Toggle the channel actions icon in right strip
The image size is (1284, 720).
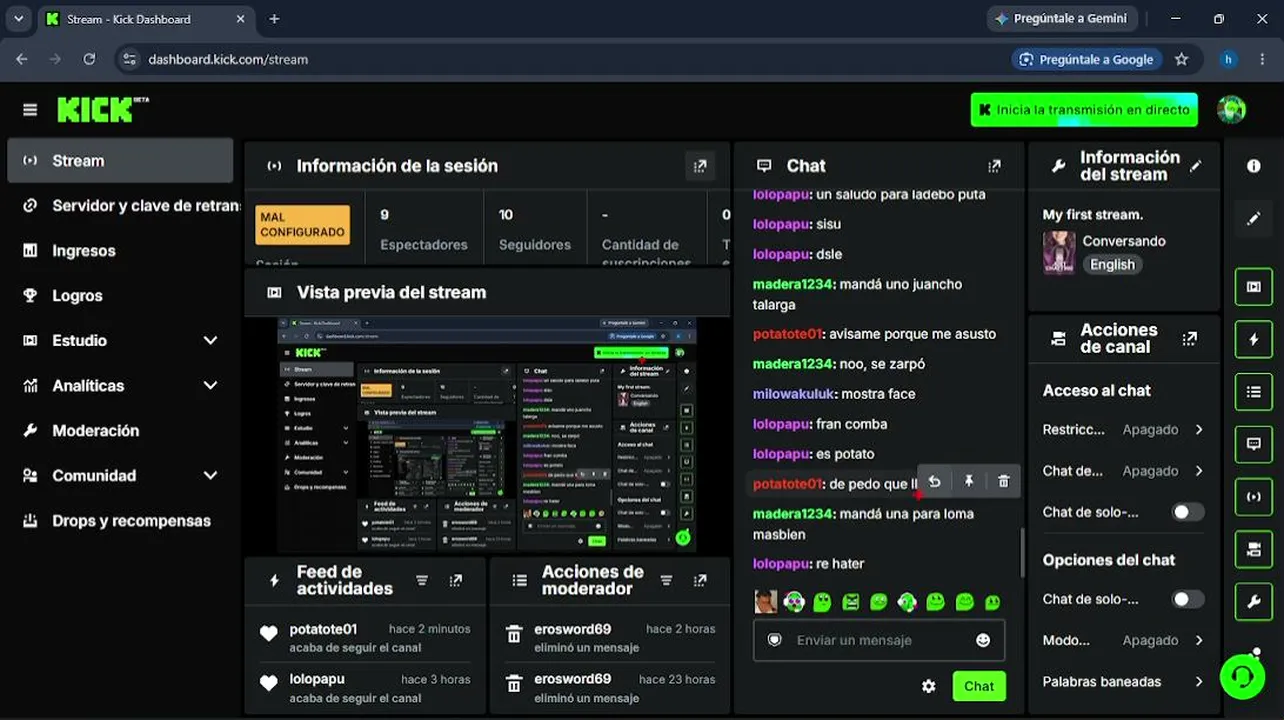pyautogui.click(x=1254, y=548)
